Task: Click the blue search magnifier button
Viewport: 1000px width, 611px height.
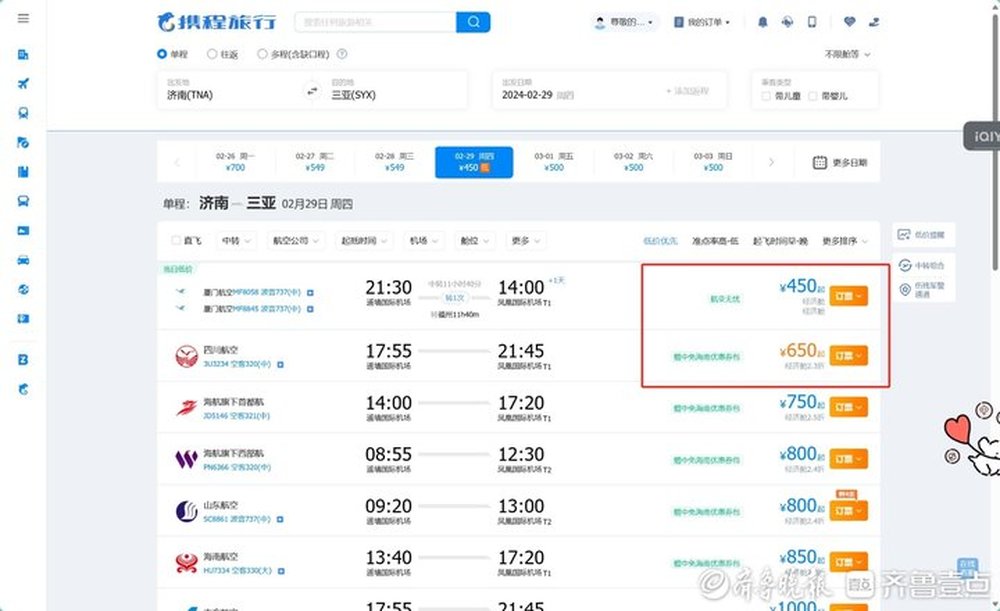Action: [473, 22]
